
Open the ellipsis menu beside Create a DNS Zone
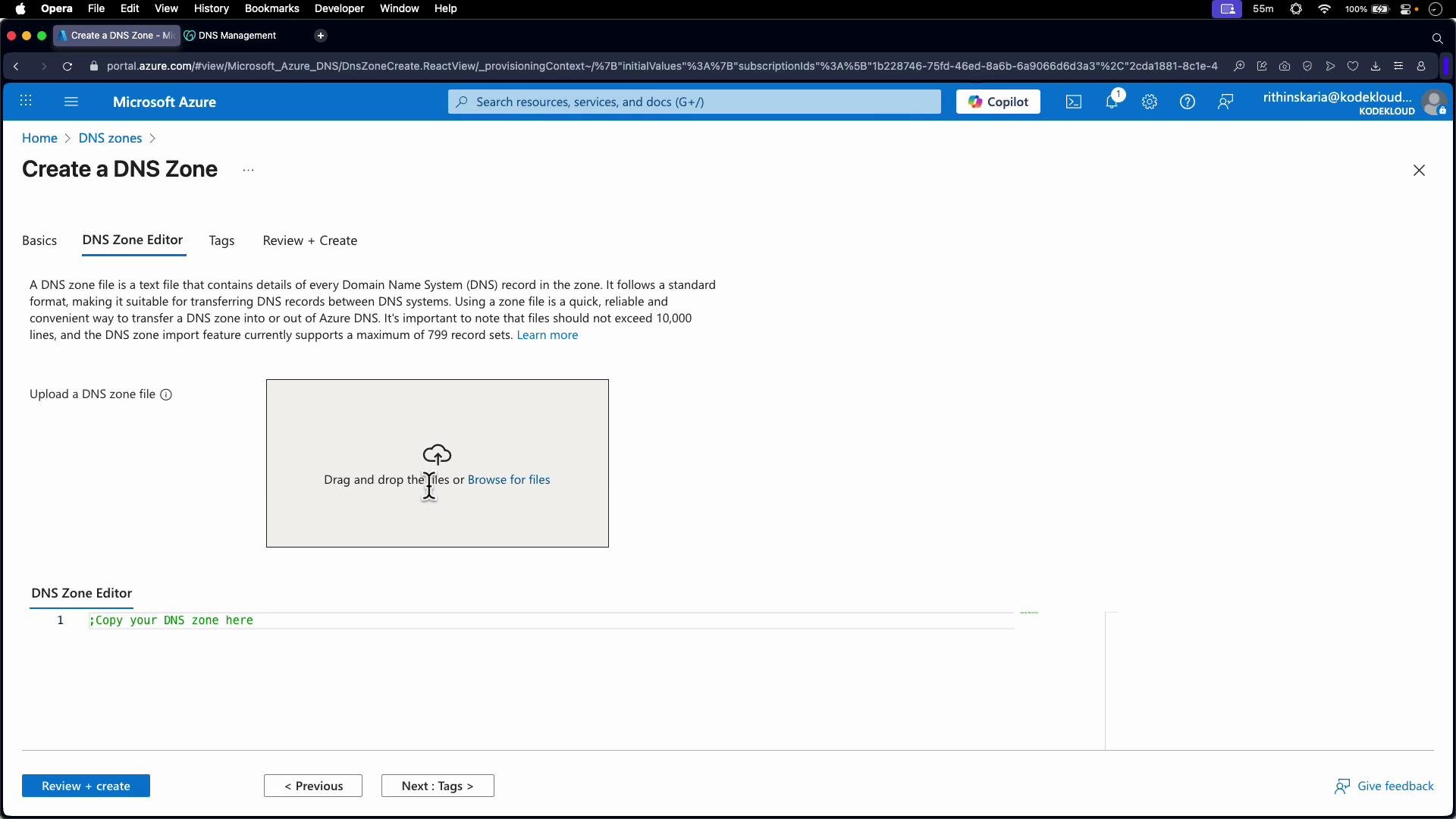pos(248,171)
